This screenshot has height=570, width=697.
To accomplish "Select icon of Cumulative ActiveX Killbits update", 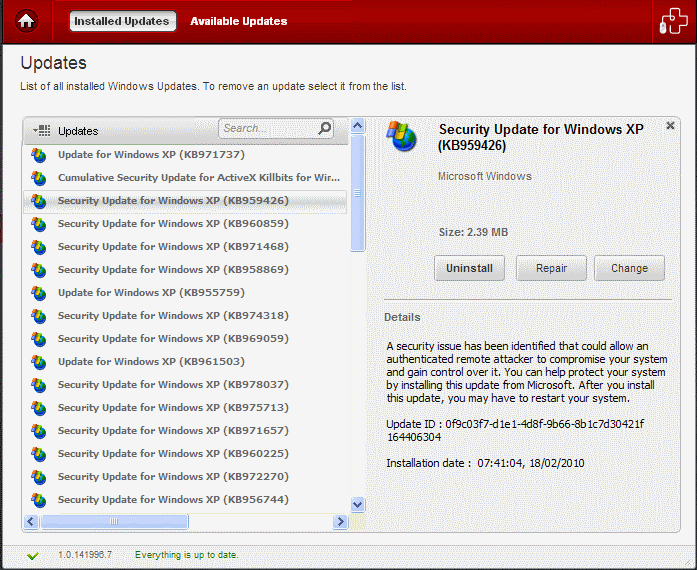I will [x=39, y=178].
